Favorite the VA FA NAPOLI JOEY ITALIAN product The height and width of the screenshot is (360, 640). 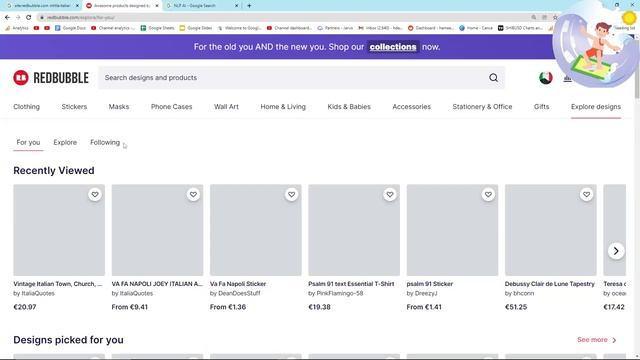(193, 195)
